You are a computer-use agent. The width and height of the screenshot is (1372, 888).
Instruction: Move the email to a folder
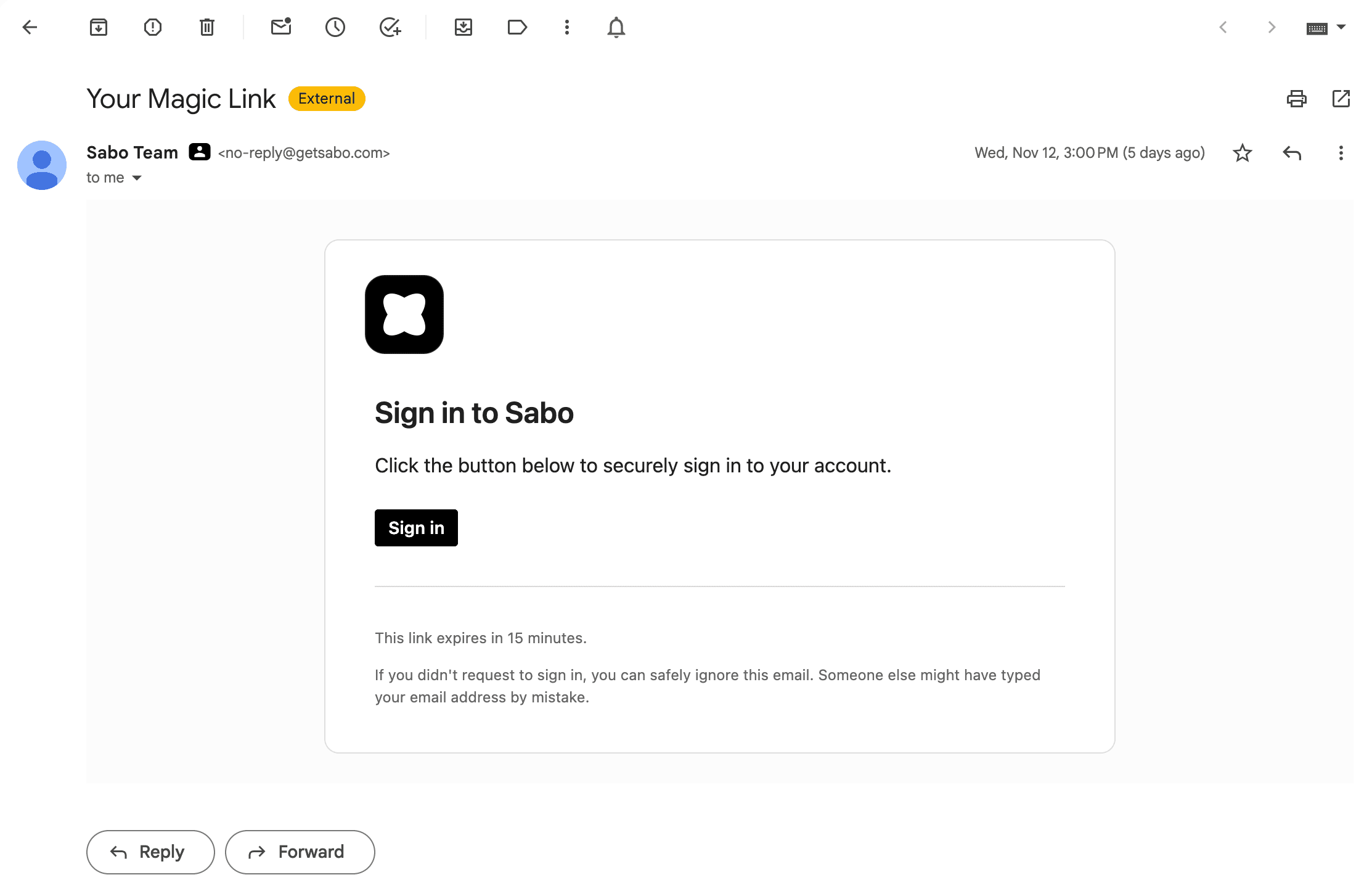(x=464, y=27)
